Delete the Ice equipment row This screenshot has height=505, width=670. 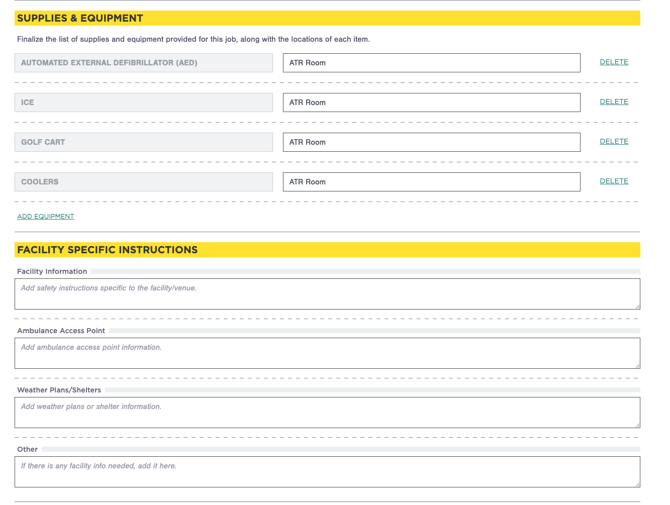[x=613, y=102]
